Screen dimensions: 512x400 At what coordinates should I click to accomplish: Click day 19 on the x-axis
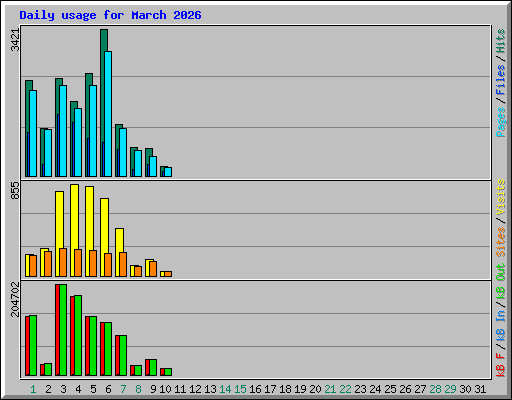click(x=300, y=389)
